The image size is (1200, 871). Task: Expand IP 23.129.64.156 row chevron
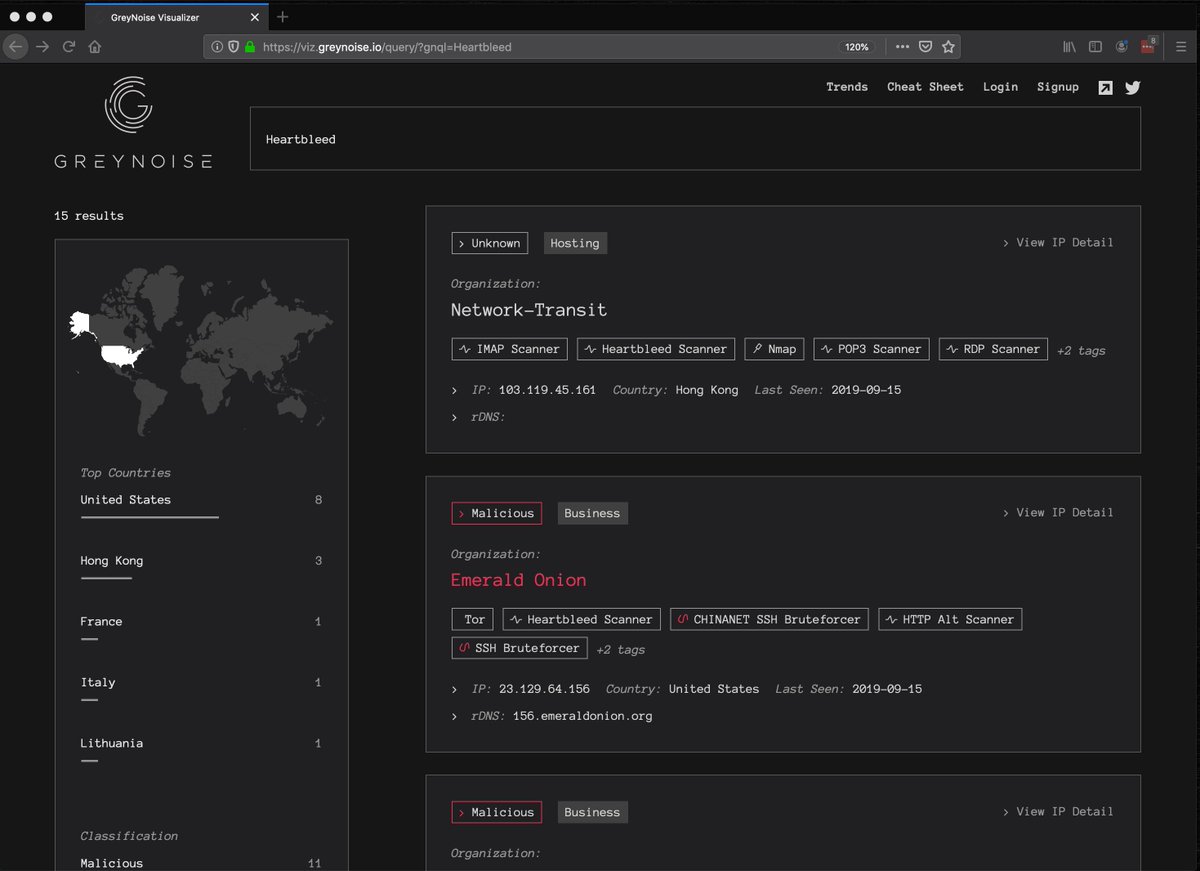coord(454,689)
